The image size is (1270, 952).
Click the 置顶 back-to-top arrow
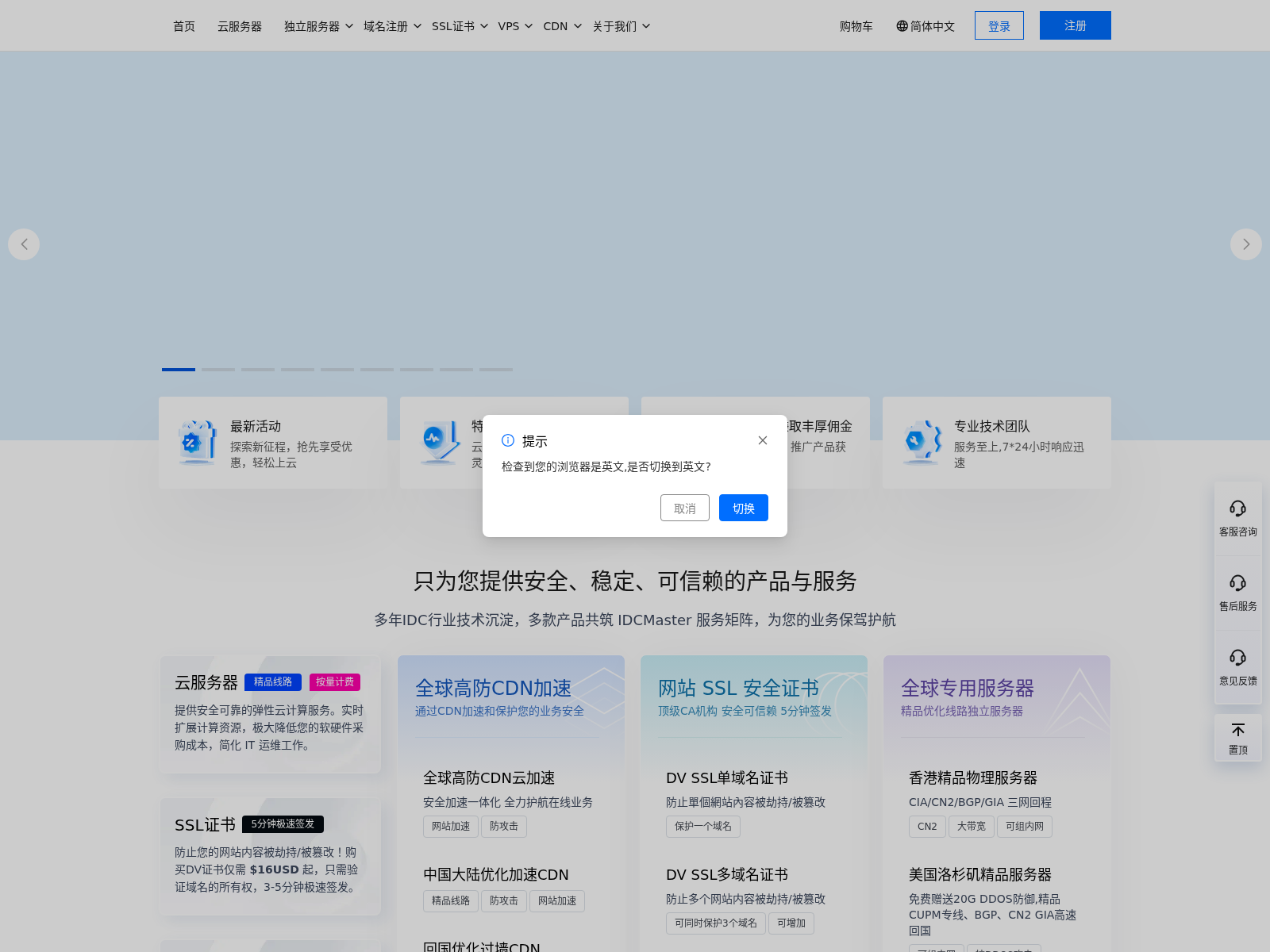coord(1237,738)
